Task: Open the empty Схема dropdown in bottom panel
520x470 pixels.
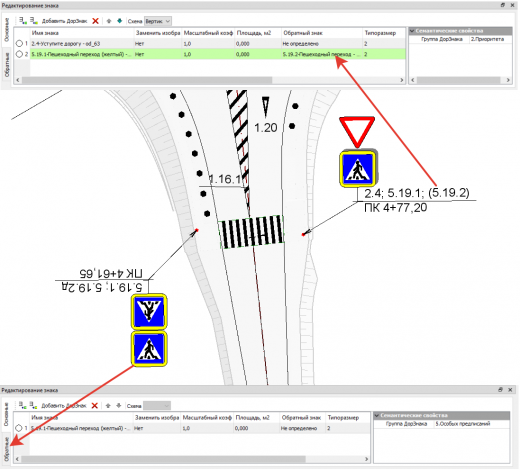Action: point(157,406)
